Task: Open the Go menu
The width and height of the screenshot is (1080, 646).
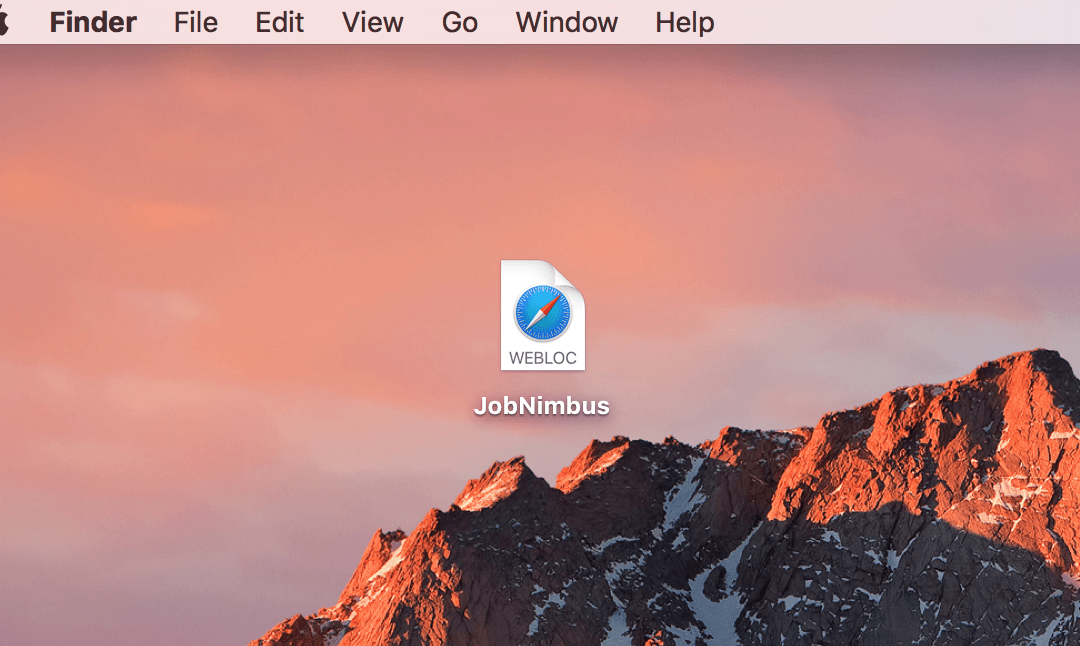Action: point(459,23)
